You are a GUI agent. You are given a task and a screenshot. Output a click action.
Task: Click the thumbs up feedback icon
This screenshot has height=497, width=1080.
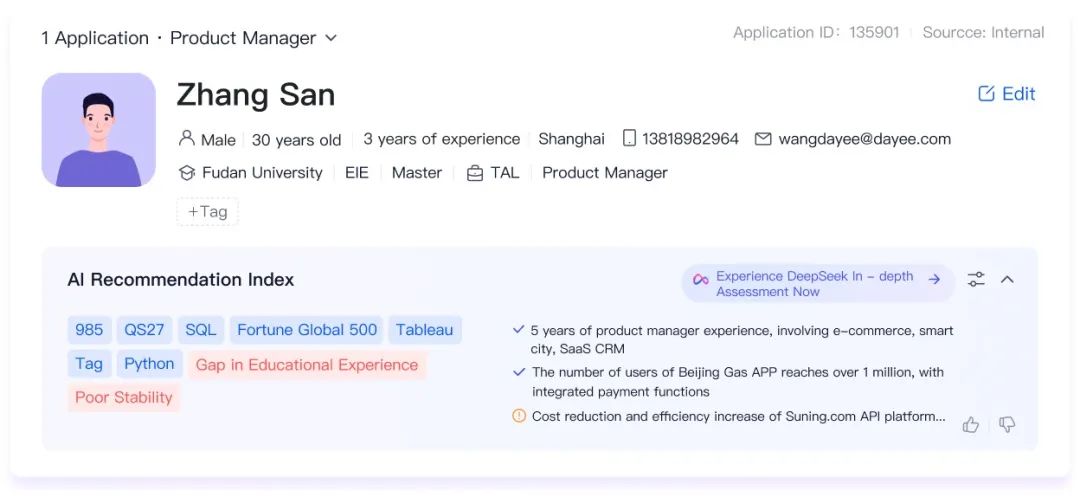point(970,425)
